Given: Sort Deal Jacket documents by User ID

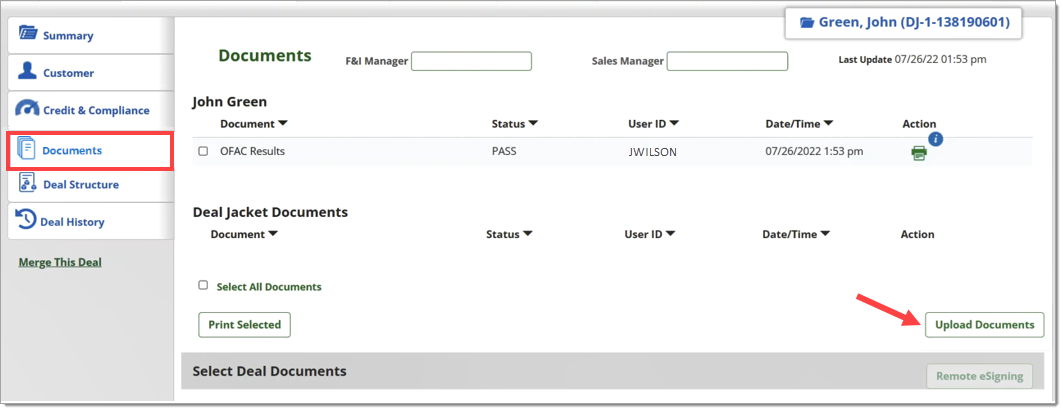Looking at the screenshot, I should [649, 234].
